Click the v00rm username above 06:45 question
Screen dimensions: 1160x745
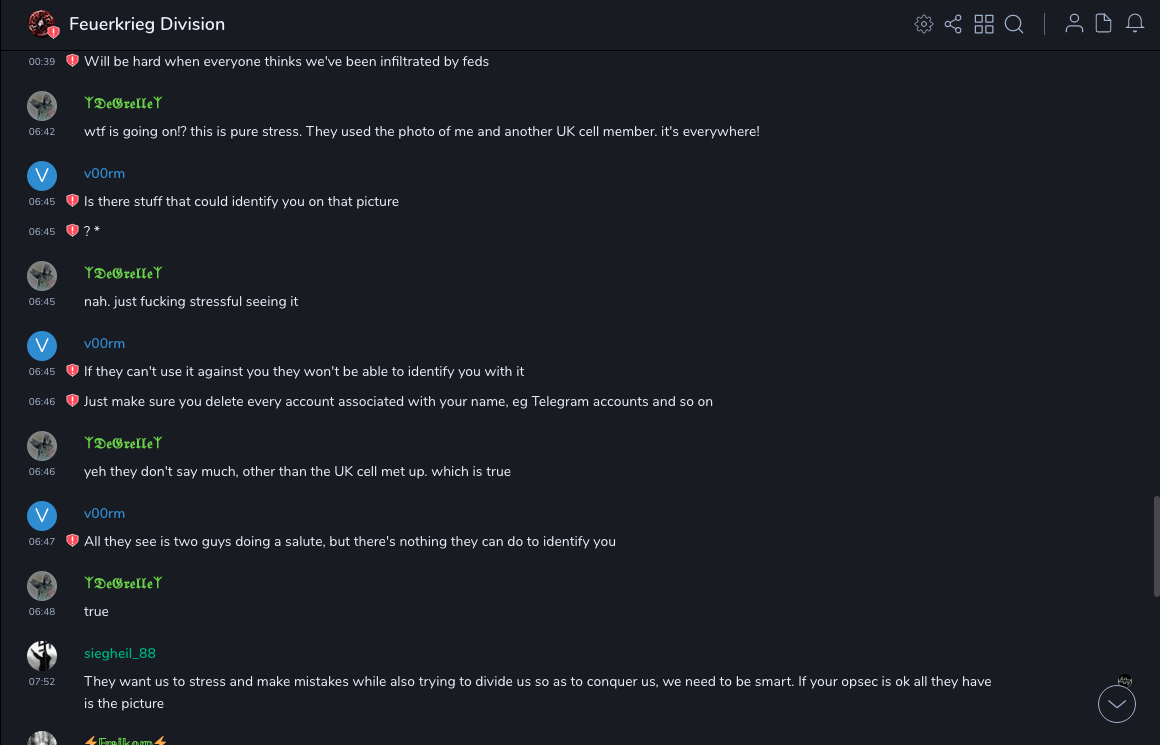[x=104, y=174]
